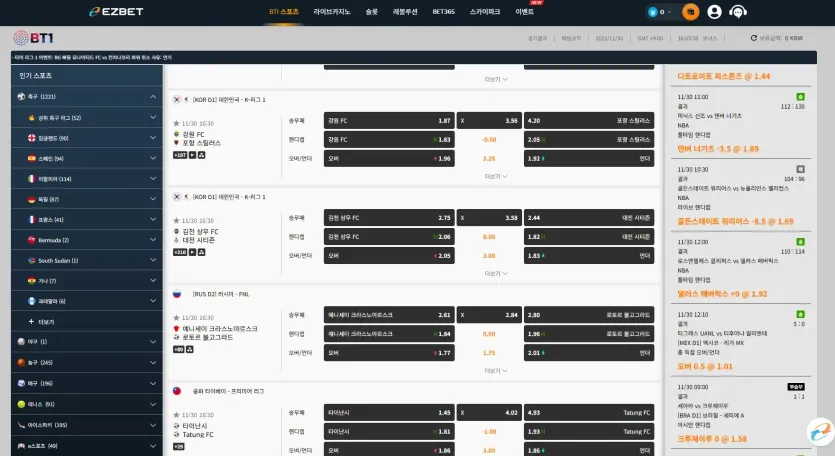Select the draw X at 3.56 odds
This screenshot has width=835, height=456.
[x=489, y=120]
